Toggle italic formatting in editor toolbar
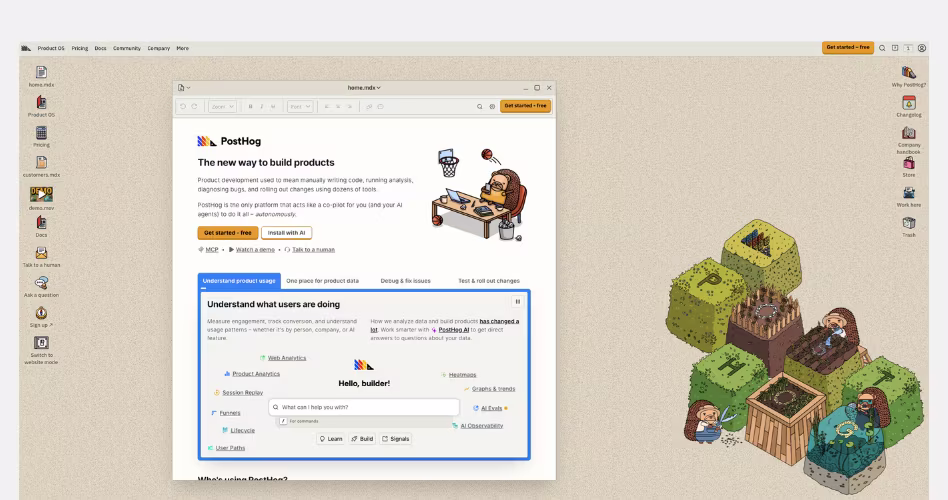948x500 pixels. [x=261, y=106]
